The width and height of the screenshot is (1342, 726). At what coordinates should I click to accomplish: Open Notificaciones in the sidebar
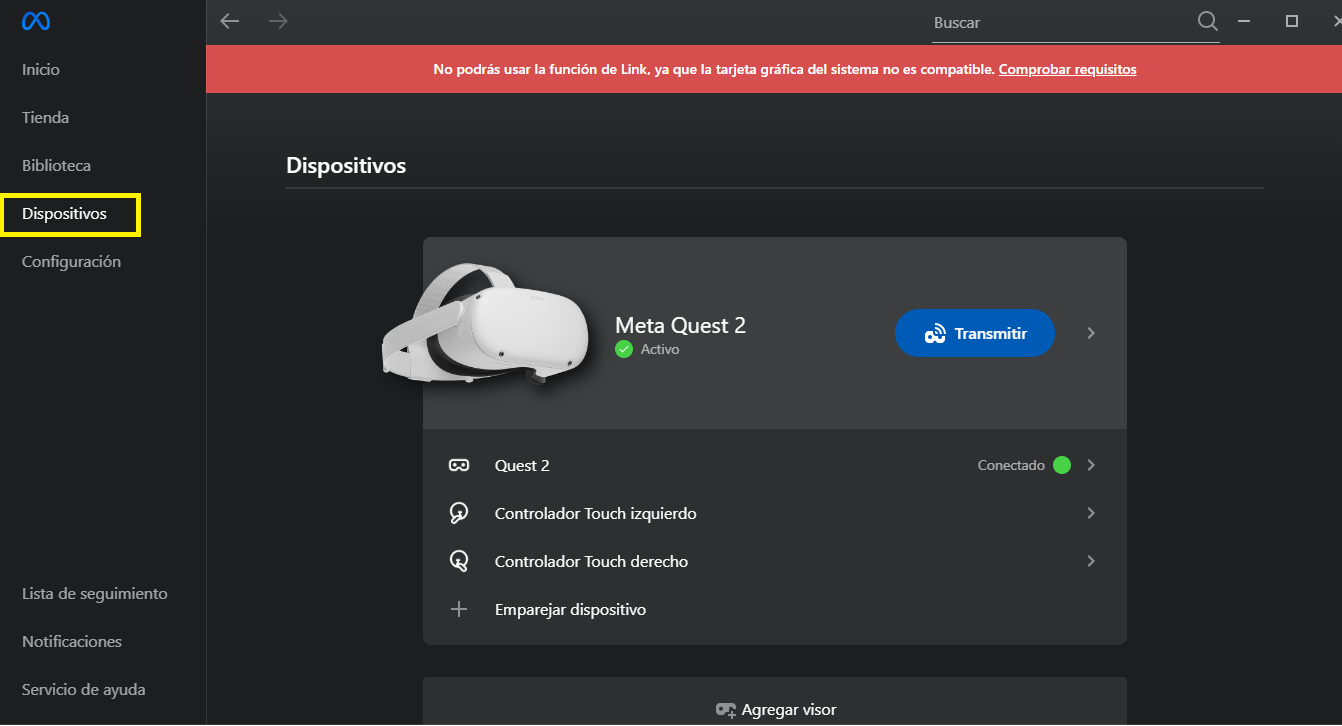pyautogui.click(x=72, y=642)
